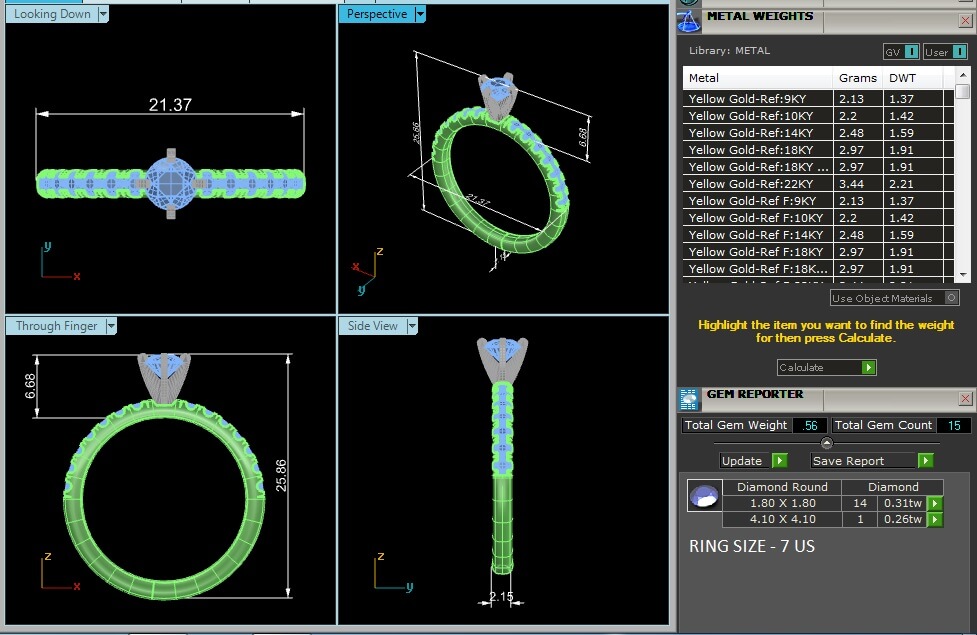
Task: Select the Diamond Round gem thumbnail
Action: [704, 496]
